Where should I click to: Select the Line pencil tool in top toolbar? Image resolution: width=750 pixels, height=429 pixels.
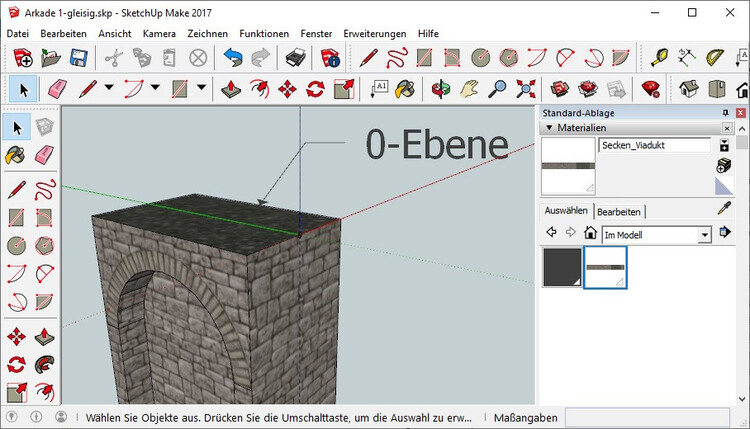pos(369,58)
